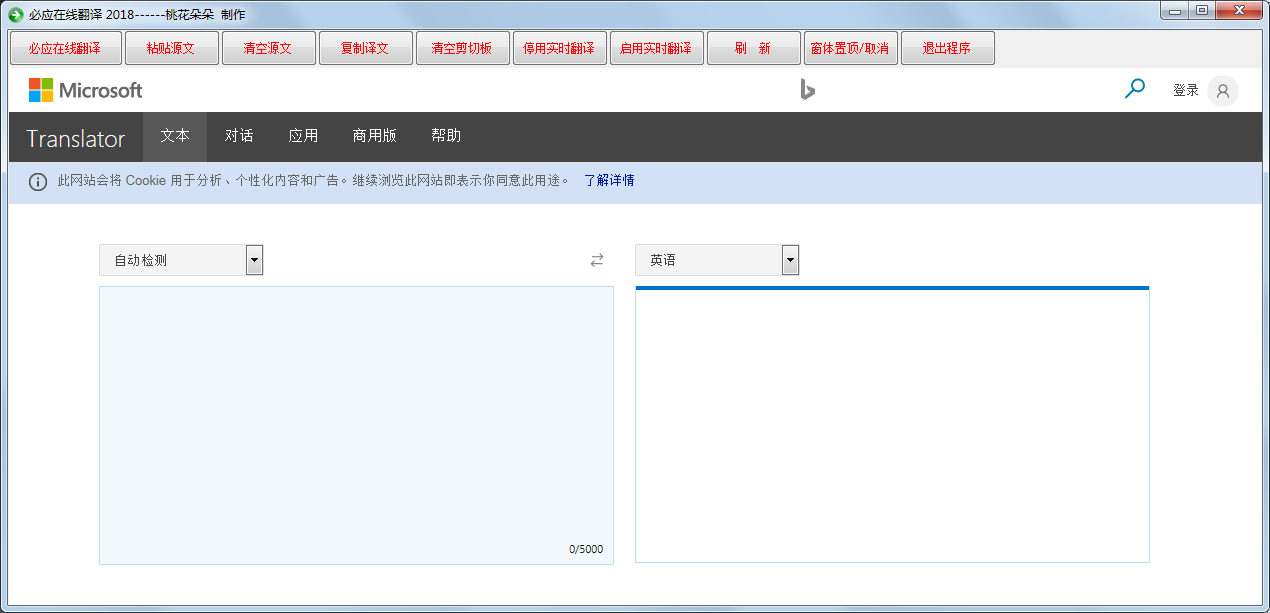Open the 自动检测 source language dropdown
Viewport: 1270px width, 613px height.
(170, 260)
